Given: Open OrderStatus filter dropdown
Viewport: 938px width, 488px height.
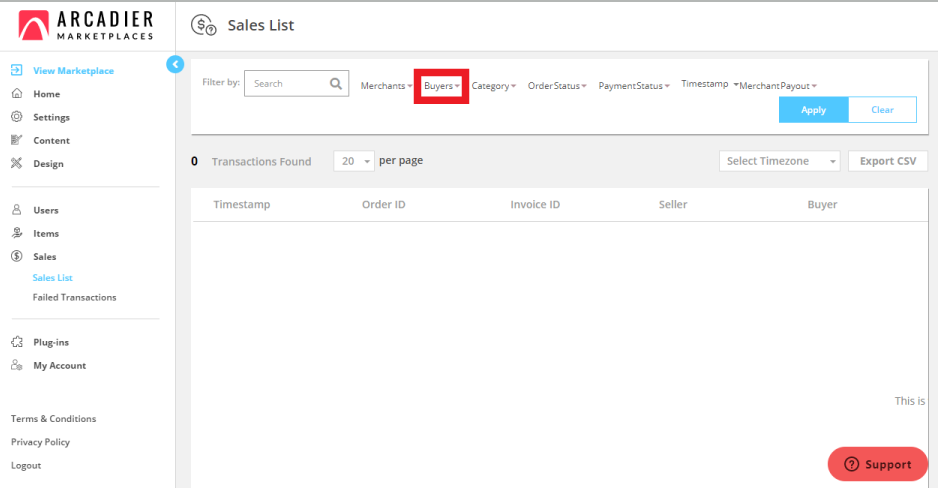Looking at the screenshot, I should (x=557, y=86).
